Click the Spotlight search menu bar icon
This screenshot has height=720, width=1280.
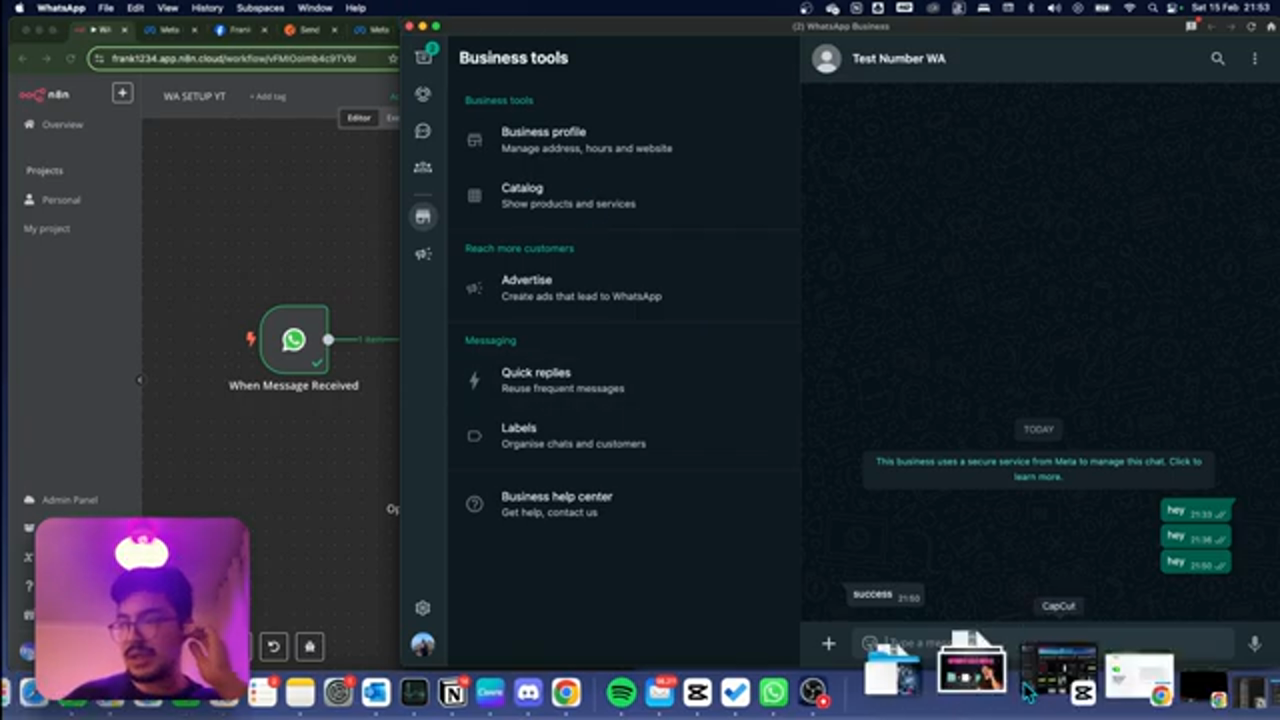[x=1154, y=8]
